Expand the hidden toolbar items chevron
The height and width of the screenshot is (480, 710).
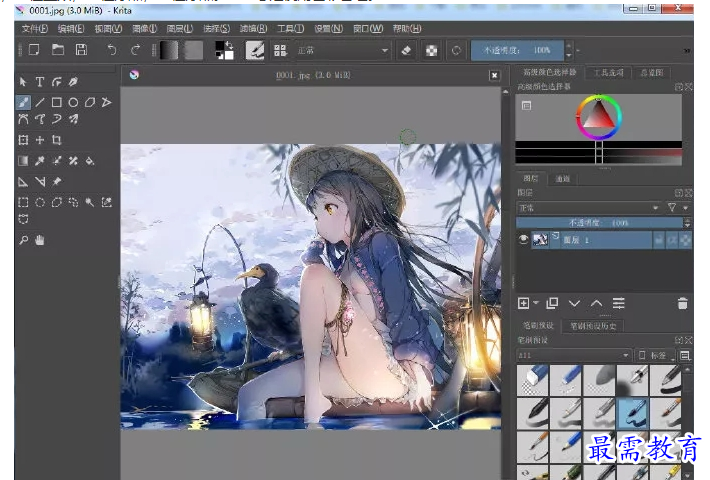(x=687, y=50)
